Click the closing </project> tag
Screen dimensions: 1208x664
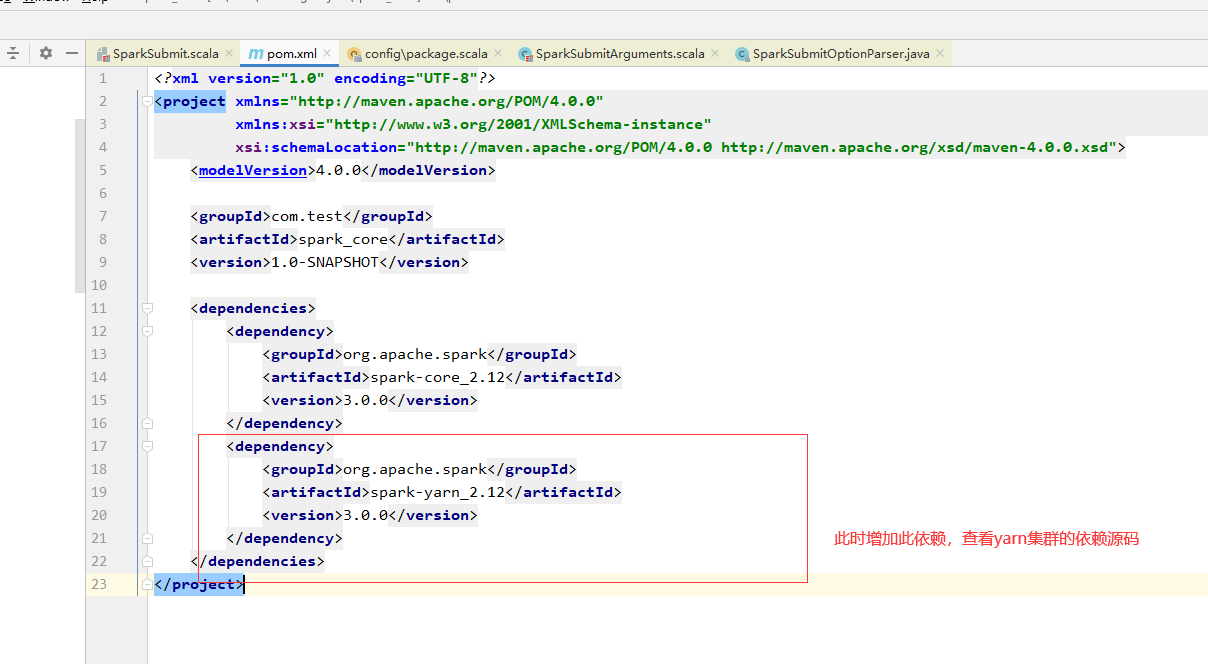(199, 584)
